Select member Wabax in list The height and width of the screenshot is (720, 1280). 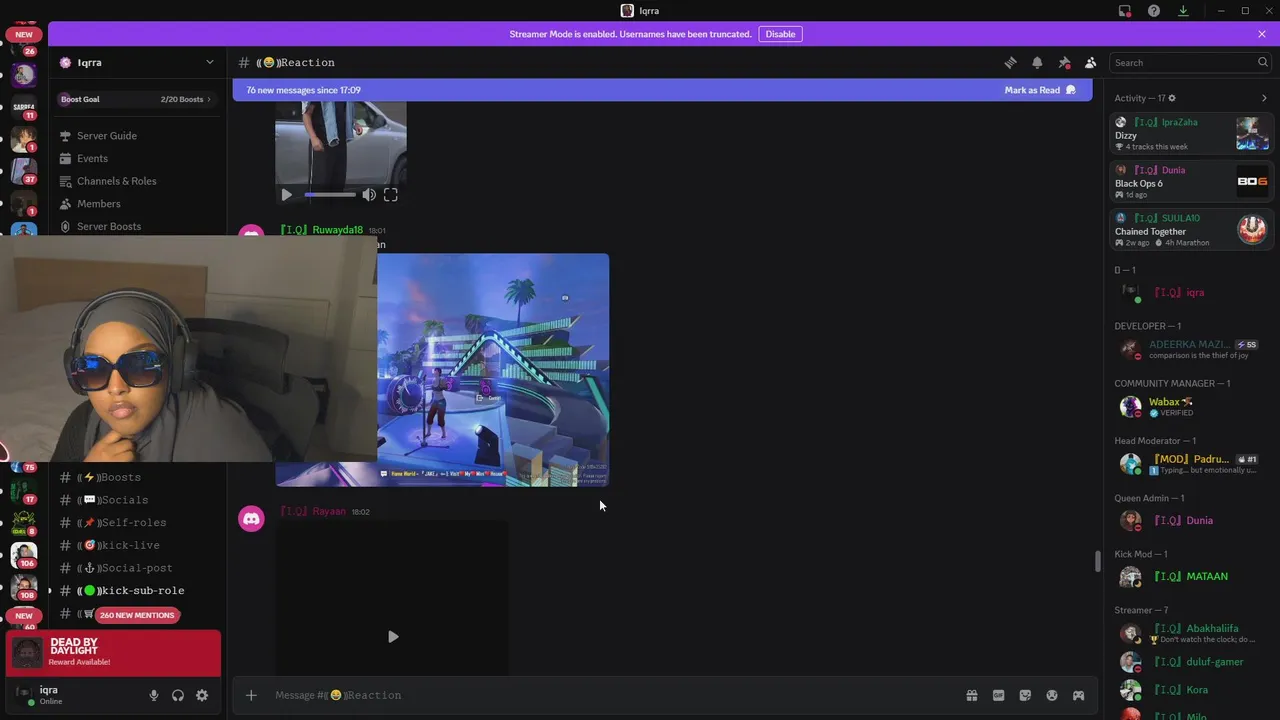1192,406
